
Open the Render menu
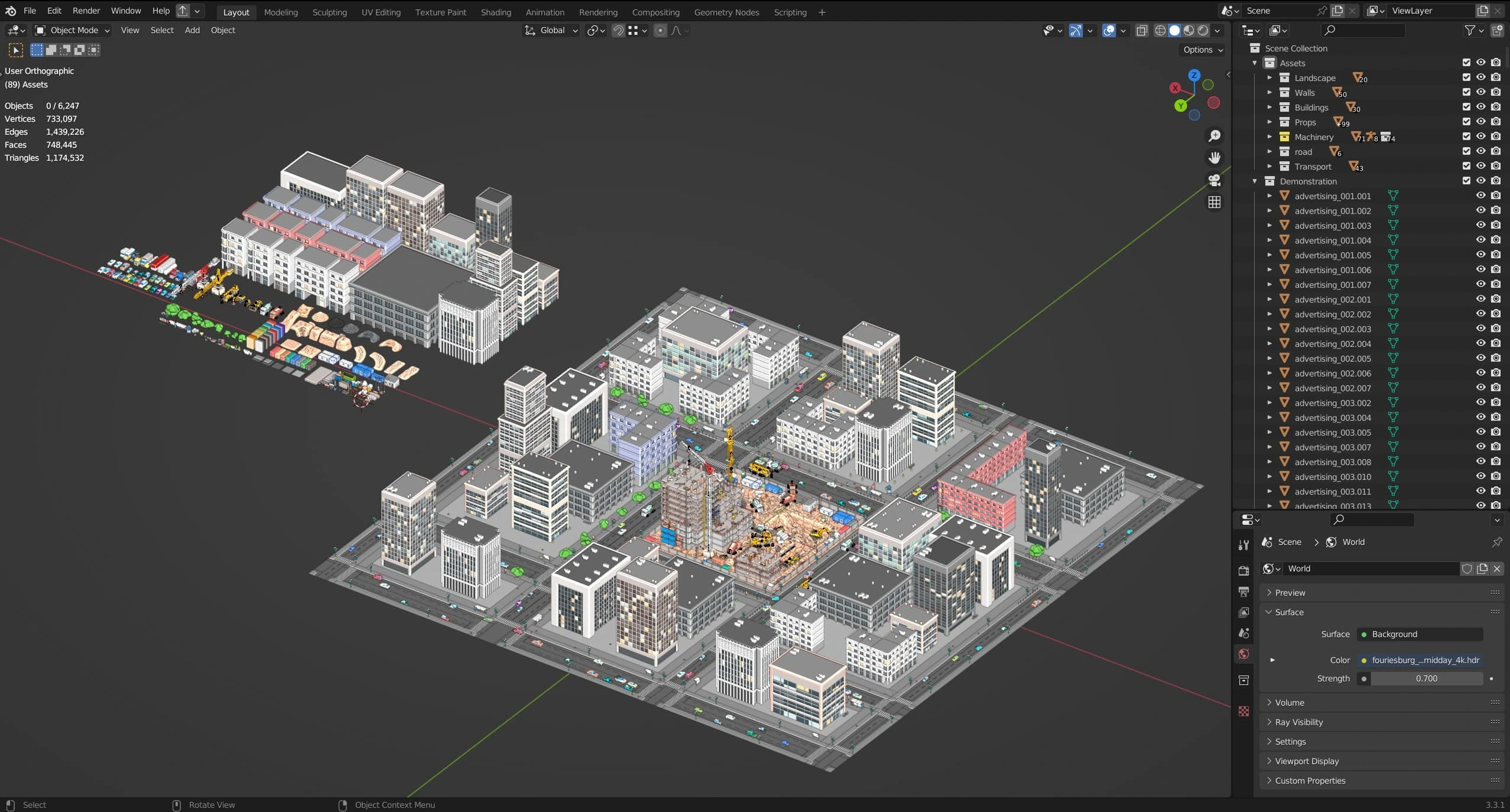[x=86, y=11]
